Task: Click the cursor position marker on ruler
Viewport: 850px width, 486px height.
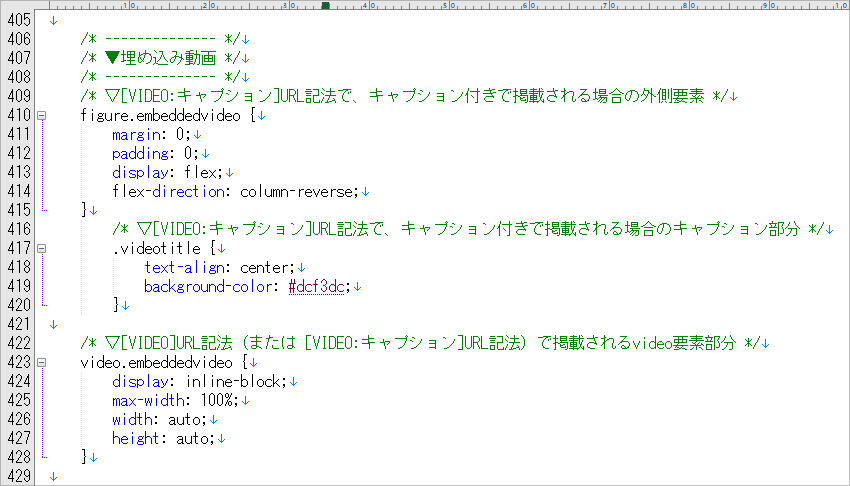Action: tap(325, 5)
